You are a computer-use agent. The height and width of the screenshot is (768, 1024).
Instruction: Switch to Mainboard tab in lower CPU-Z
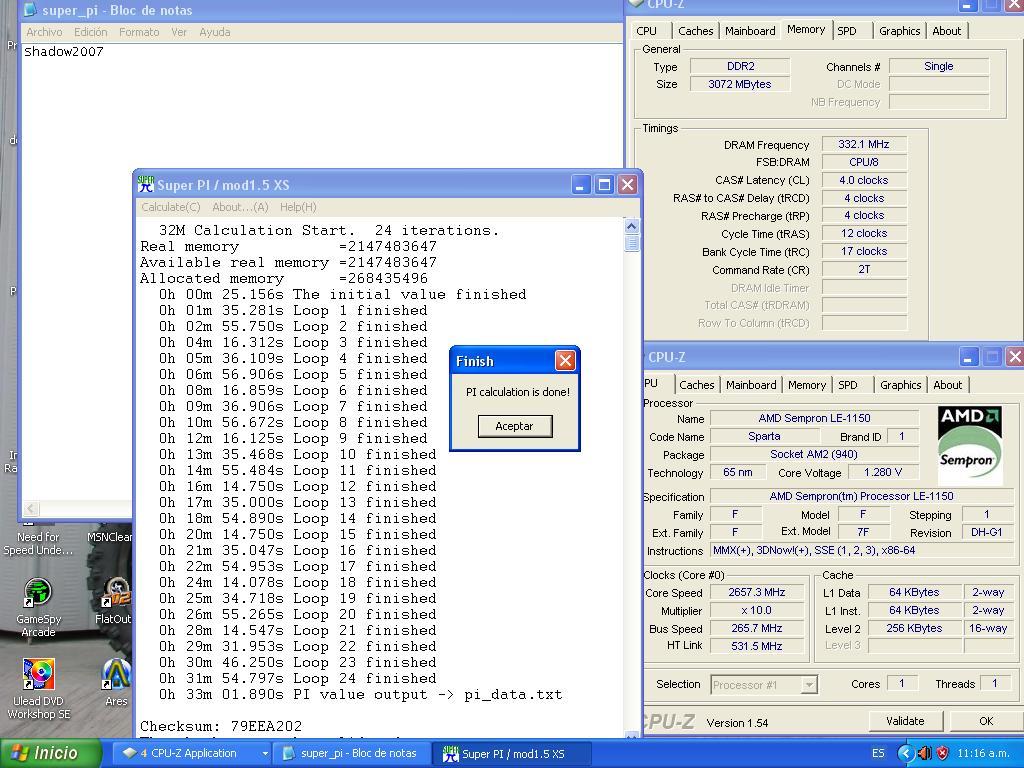point(751,385)
